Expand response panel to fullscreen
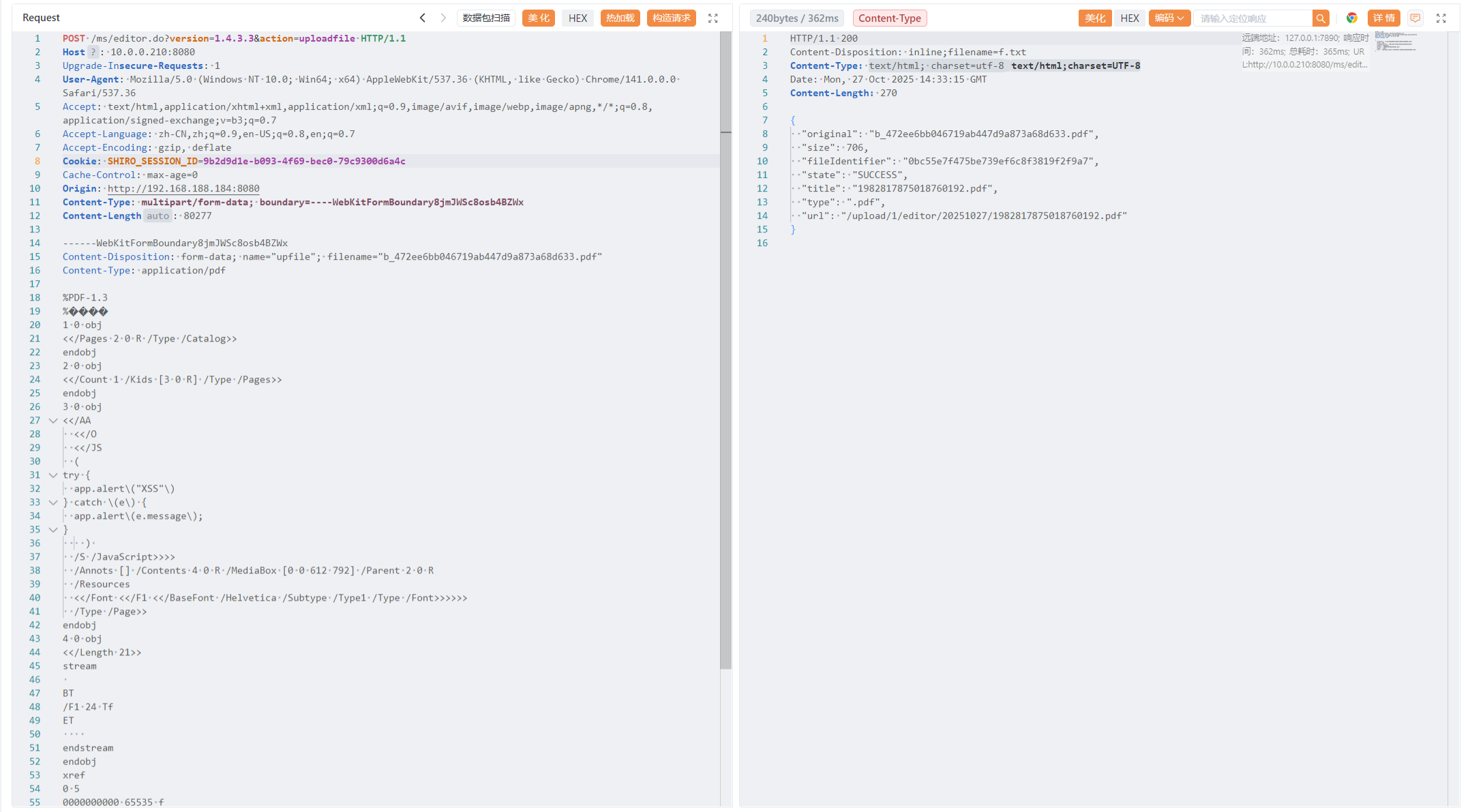Screen dimensions: 1470x812 1441,18
